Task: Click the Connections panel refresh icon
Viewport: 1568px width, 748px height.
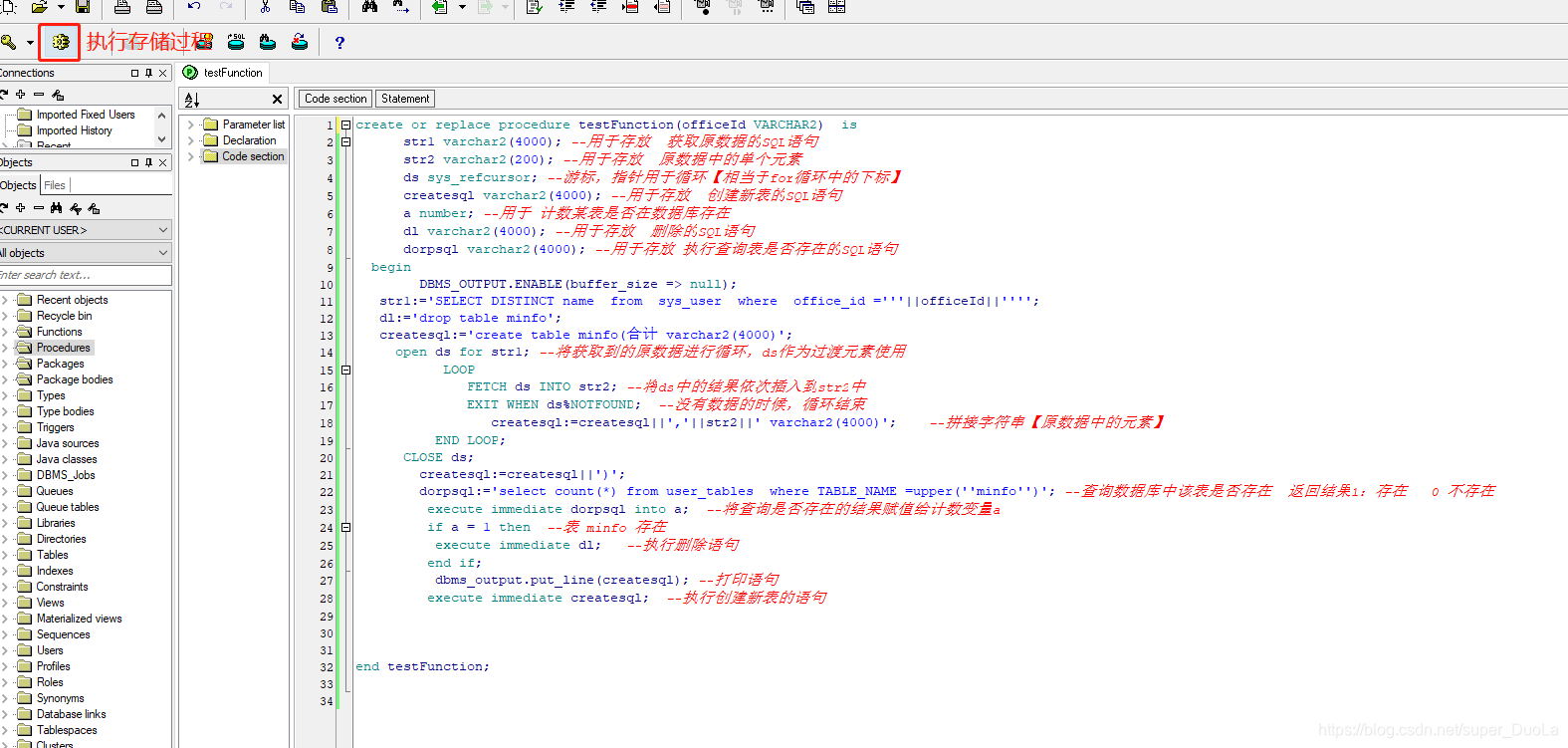Action: click(3, 95)
